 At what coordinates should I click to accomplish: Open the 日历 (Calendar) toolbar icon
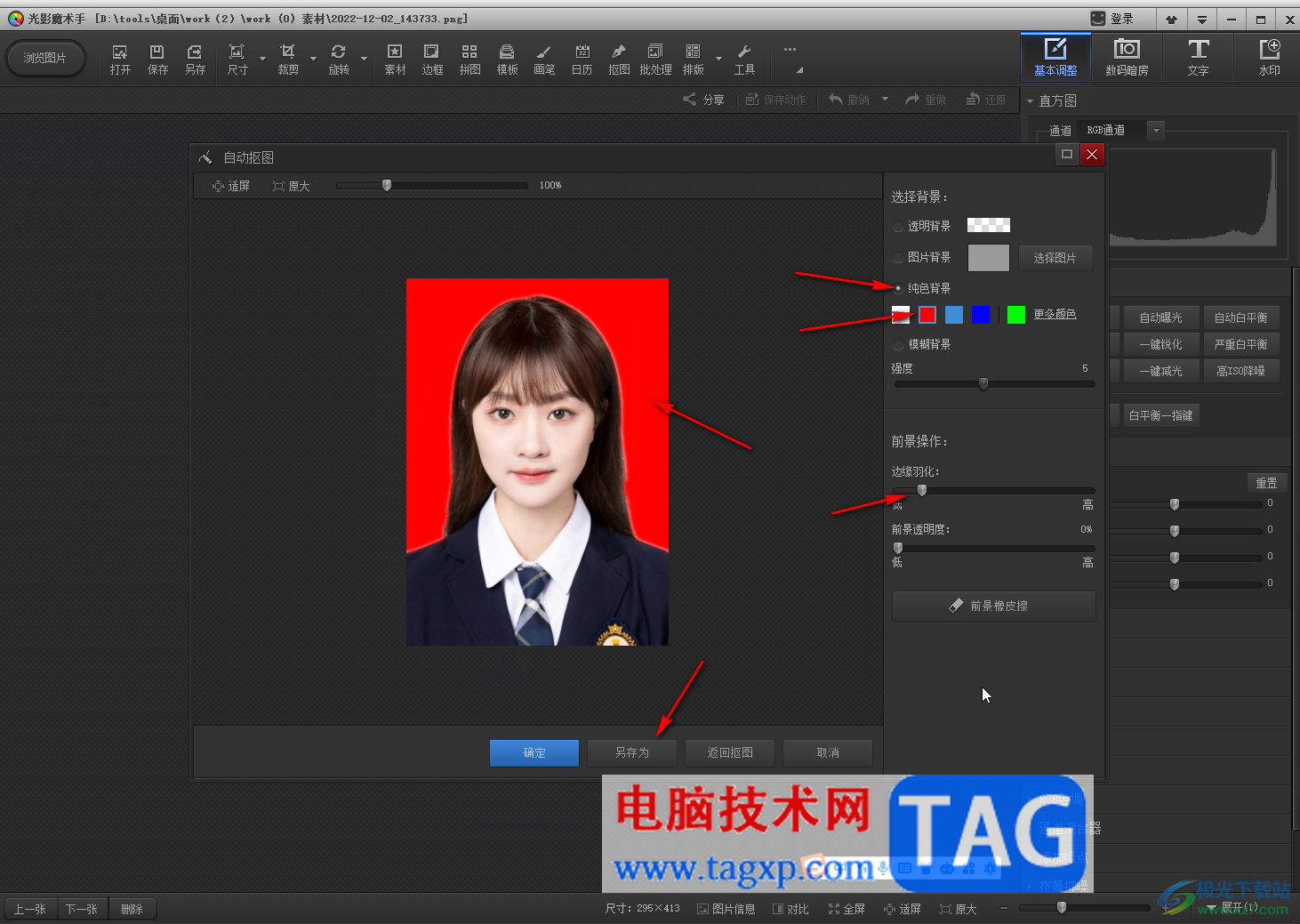[582, 60]
